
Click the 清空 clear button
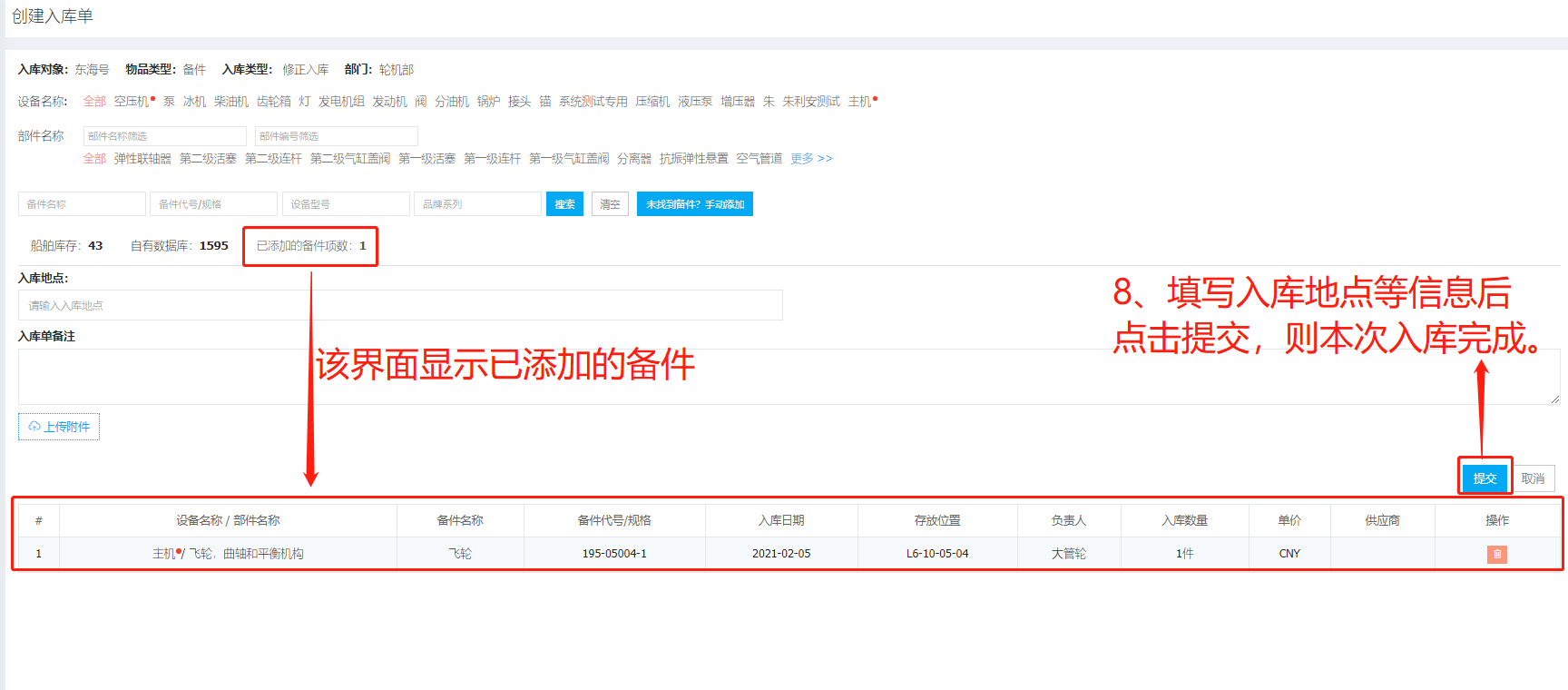pyautogui.click(x=610, y=204)
